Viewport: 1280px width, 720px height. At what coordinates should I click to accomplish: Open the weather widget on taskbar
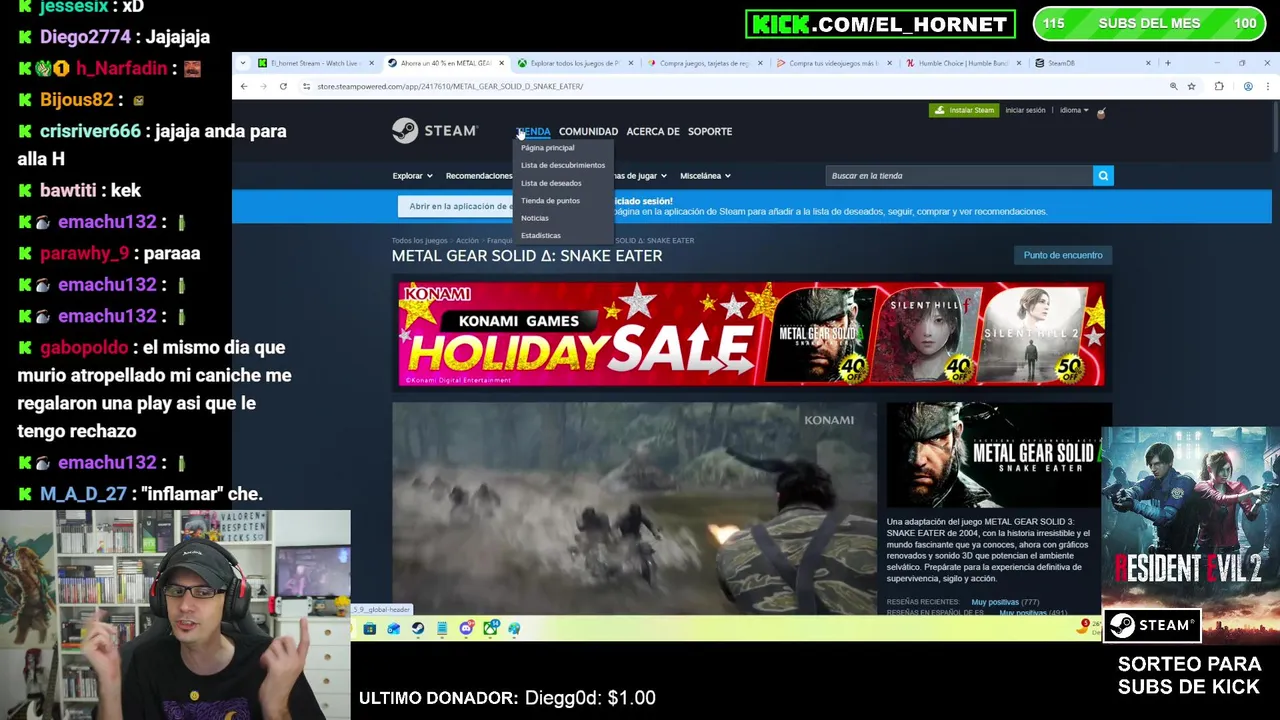click(1086, 627)
